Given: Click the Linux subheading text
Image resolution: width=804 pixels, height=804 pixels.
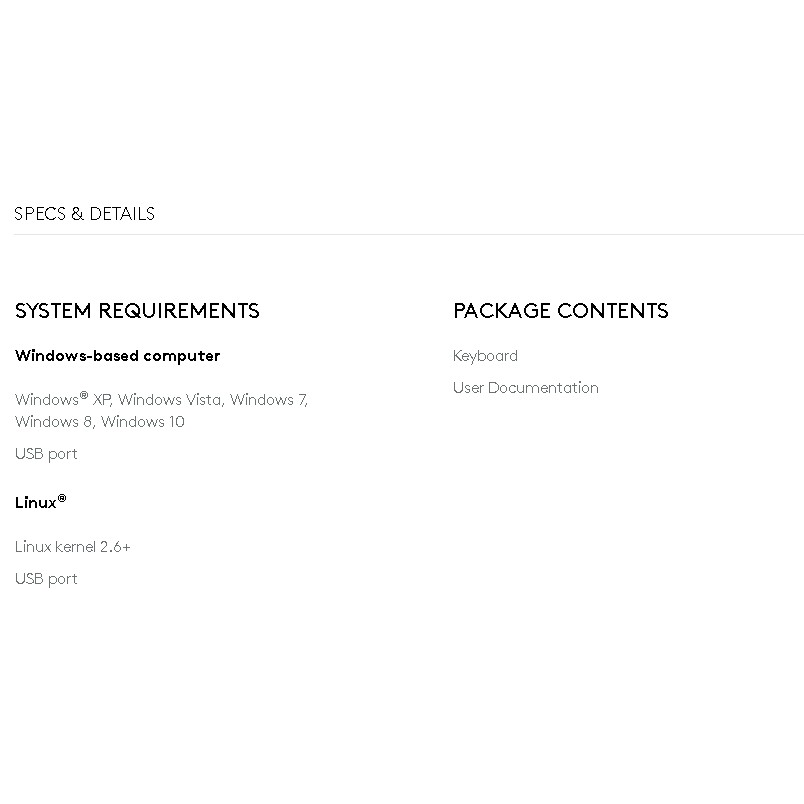Looking at the screenshot, I should click(35, 502).
